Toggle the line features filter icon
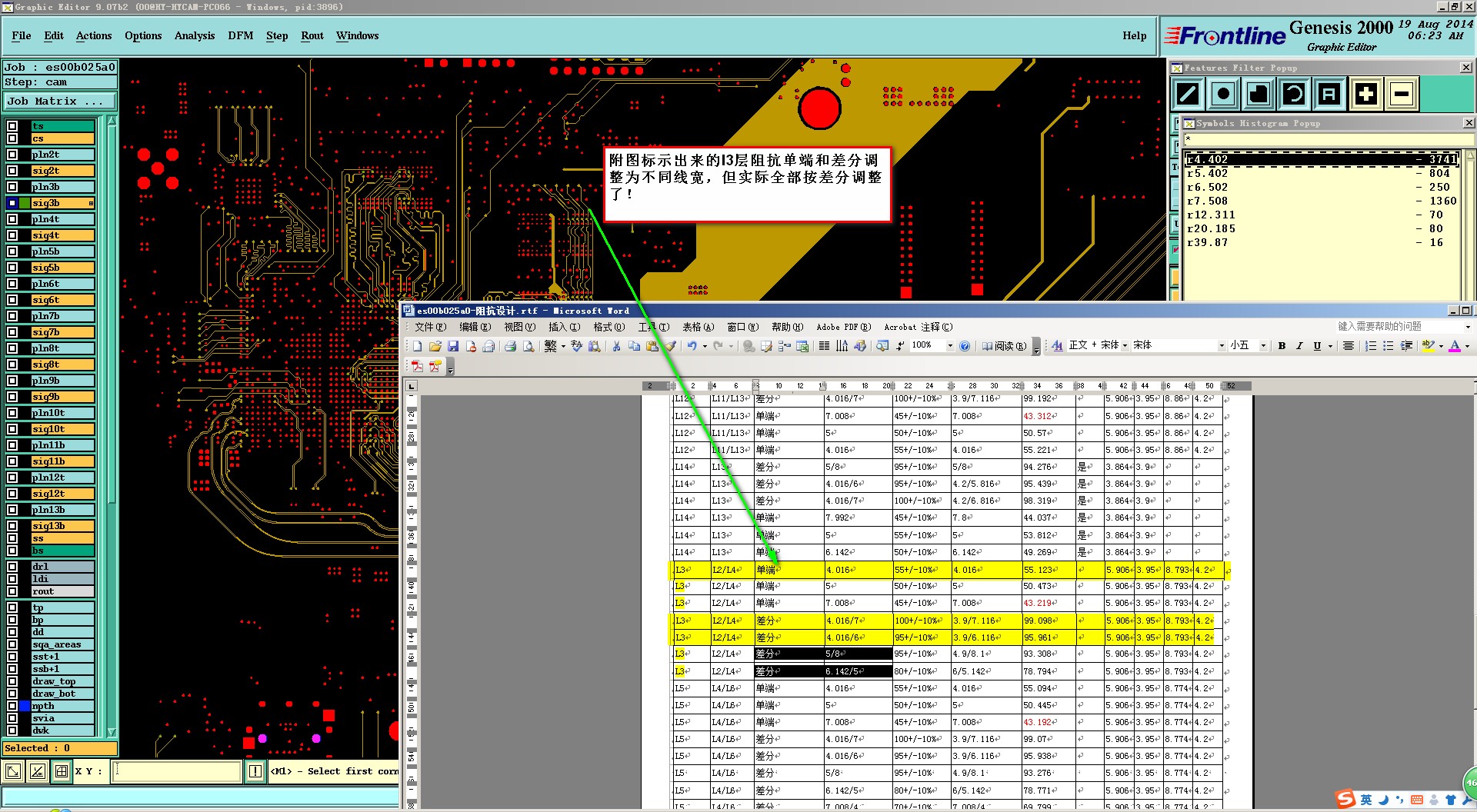Screen dimensions: 1477x812 pos(1188,95)
